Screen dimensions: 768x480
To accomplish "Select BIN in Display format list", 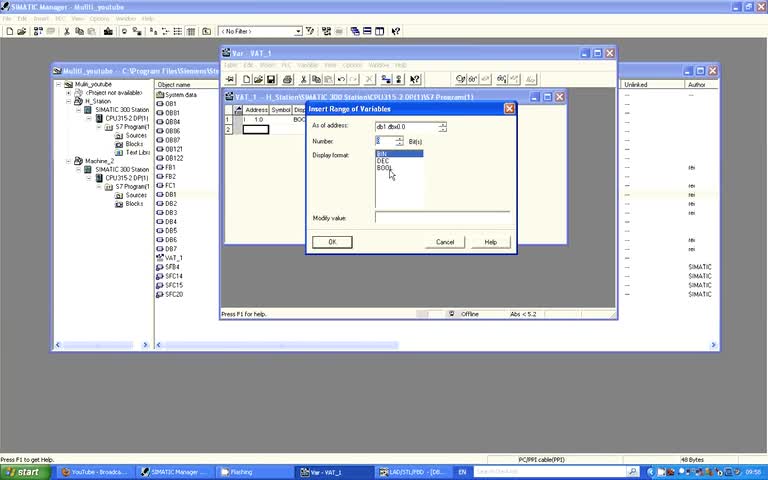I will [x=399, y=154].
